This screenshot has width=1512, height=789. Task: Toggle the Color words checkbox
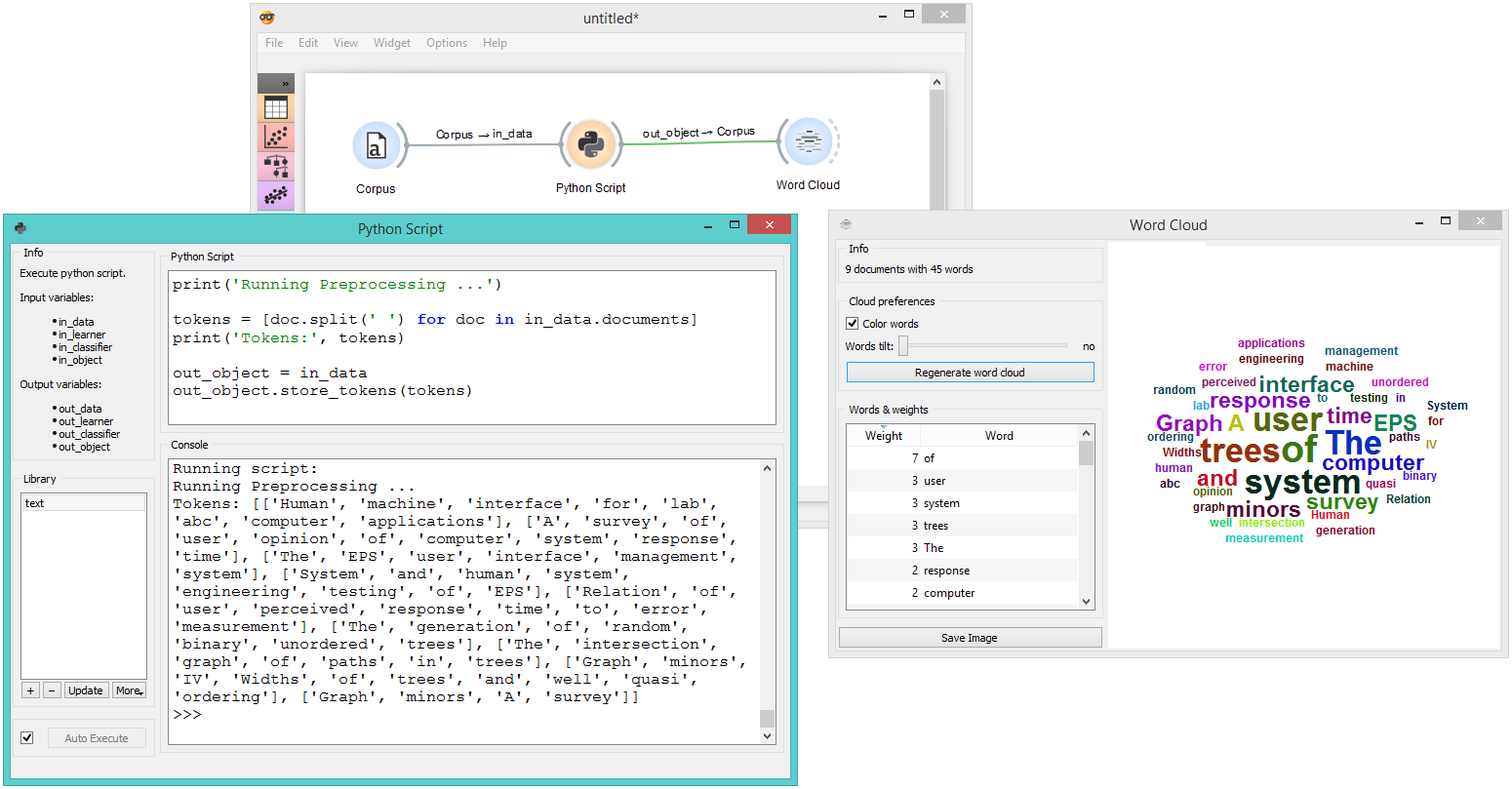click(x=853, y=323)
